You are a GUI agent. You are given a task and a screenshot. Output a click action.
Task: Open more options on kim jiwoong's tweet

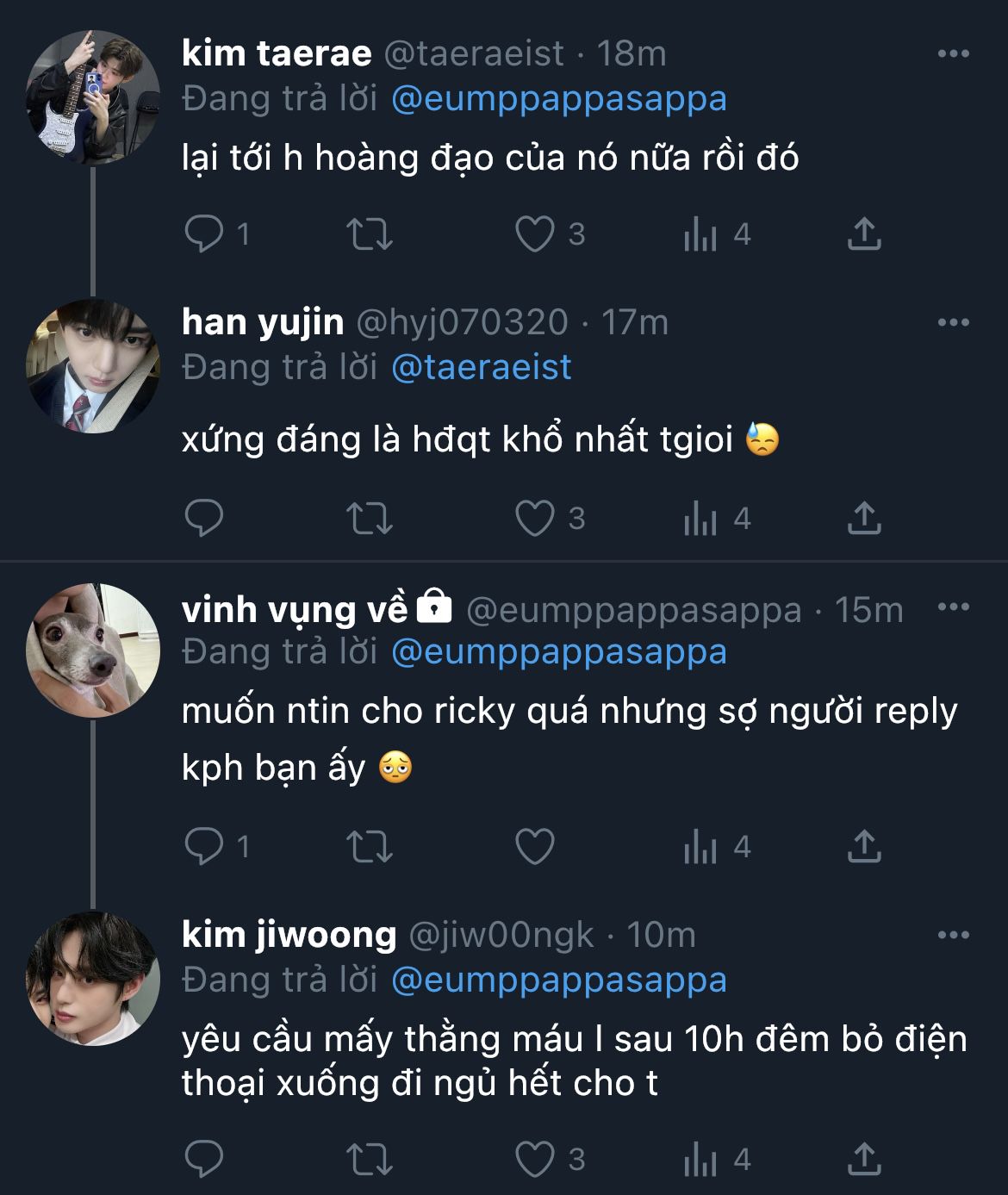tap(953, 936)
